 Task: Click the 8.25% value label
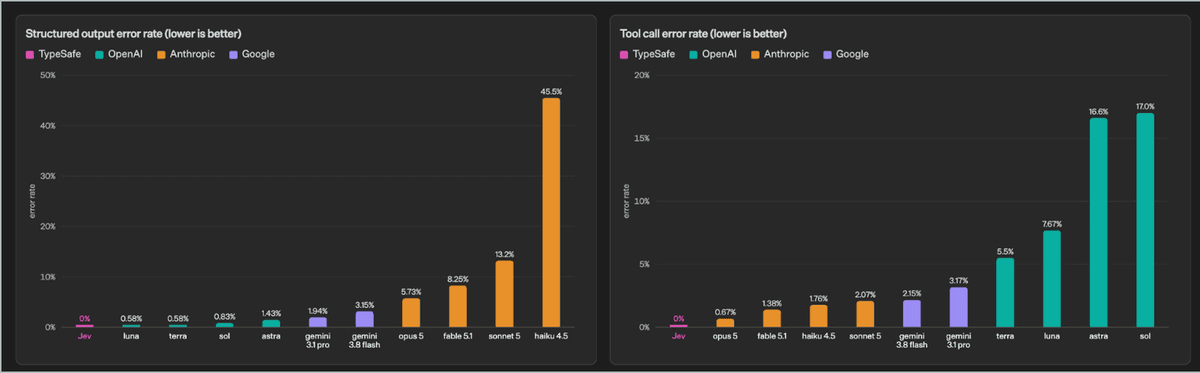click(458, 279)
